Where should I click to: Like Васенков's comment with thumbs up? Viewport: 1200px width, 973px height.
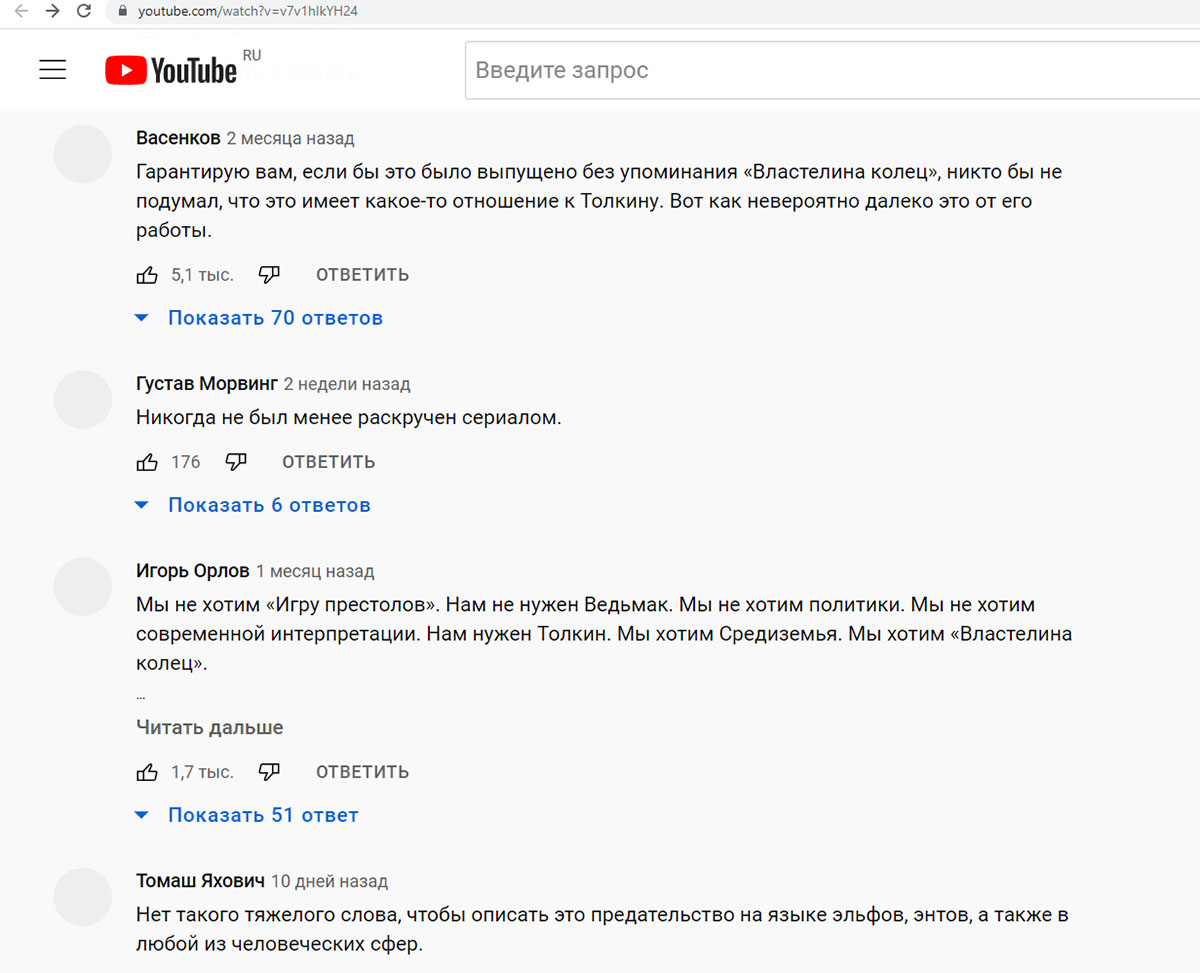(147, 275)
